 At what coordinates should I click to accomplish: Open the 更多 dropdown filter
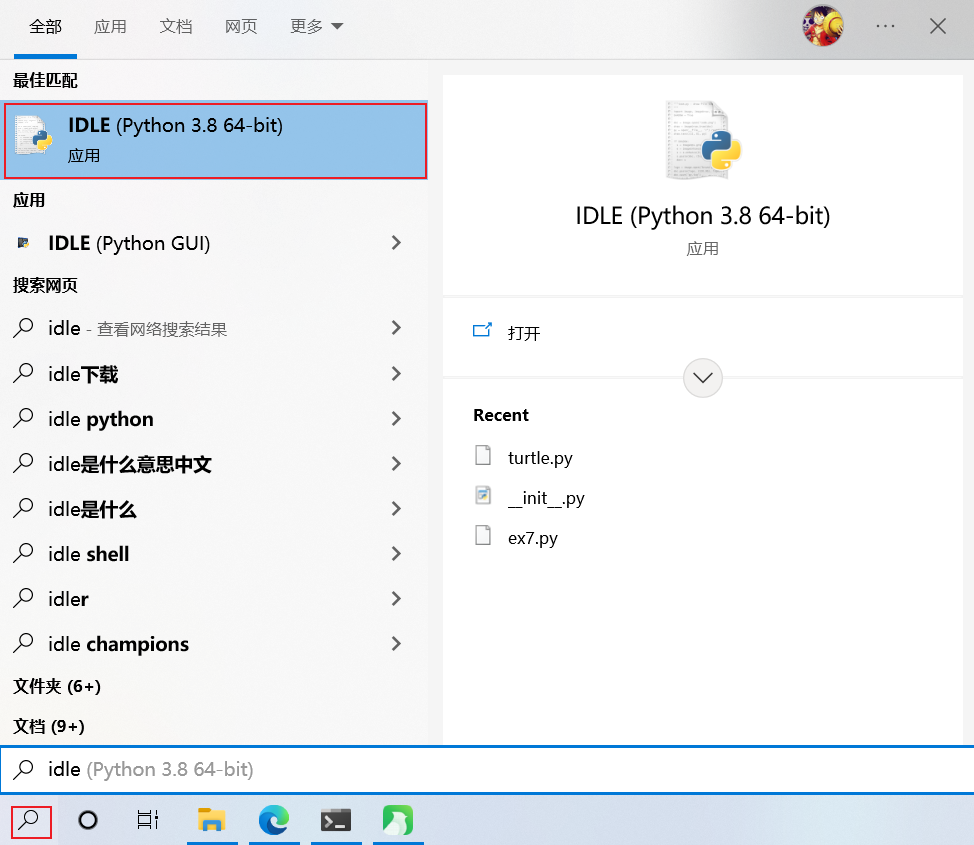[x=316, y=27]
